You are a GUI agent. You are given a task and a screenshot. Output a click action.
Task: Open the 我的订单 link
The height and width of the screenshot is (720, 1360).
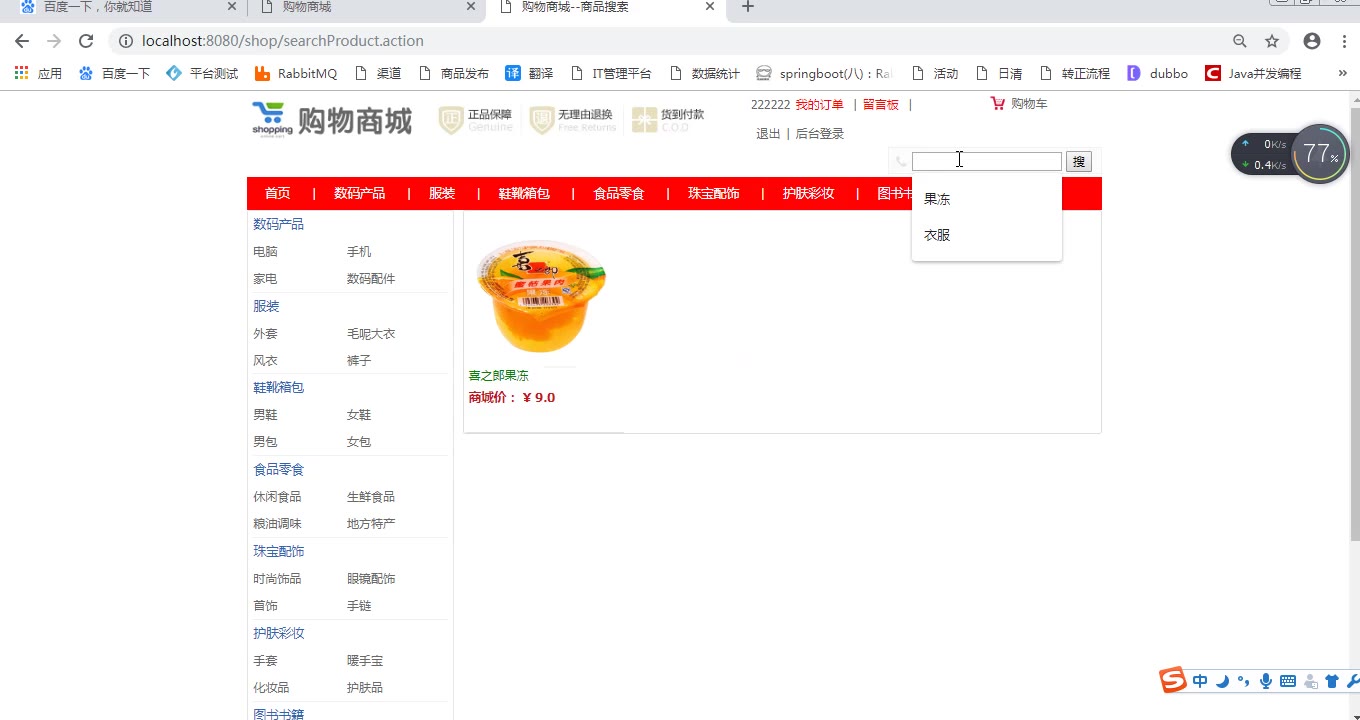819,105
